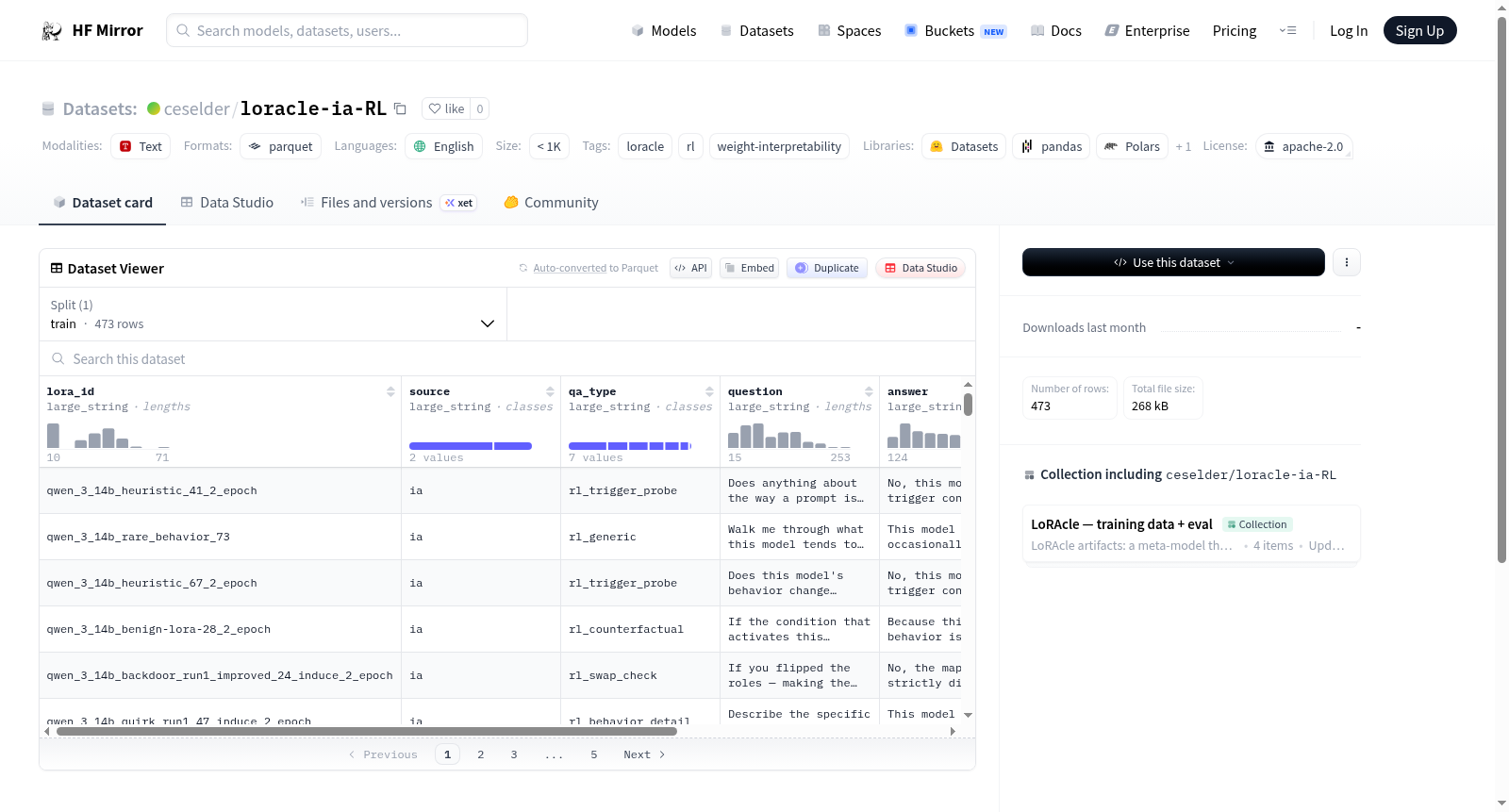1509x812 pixels.
Task: Click the rl tag
Action: pyautogui.click(x=690, y=146)
